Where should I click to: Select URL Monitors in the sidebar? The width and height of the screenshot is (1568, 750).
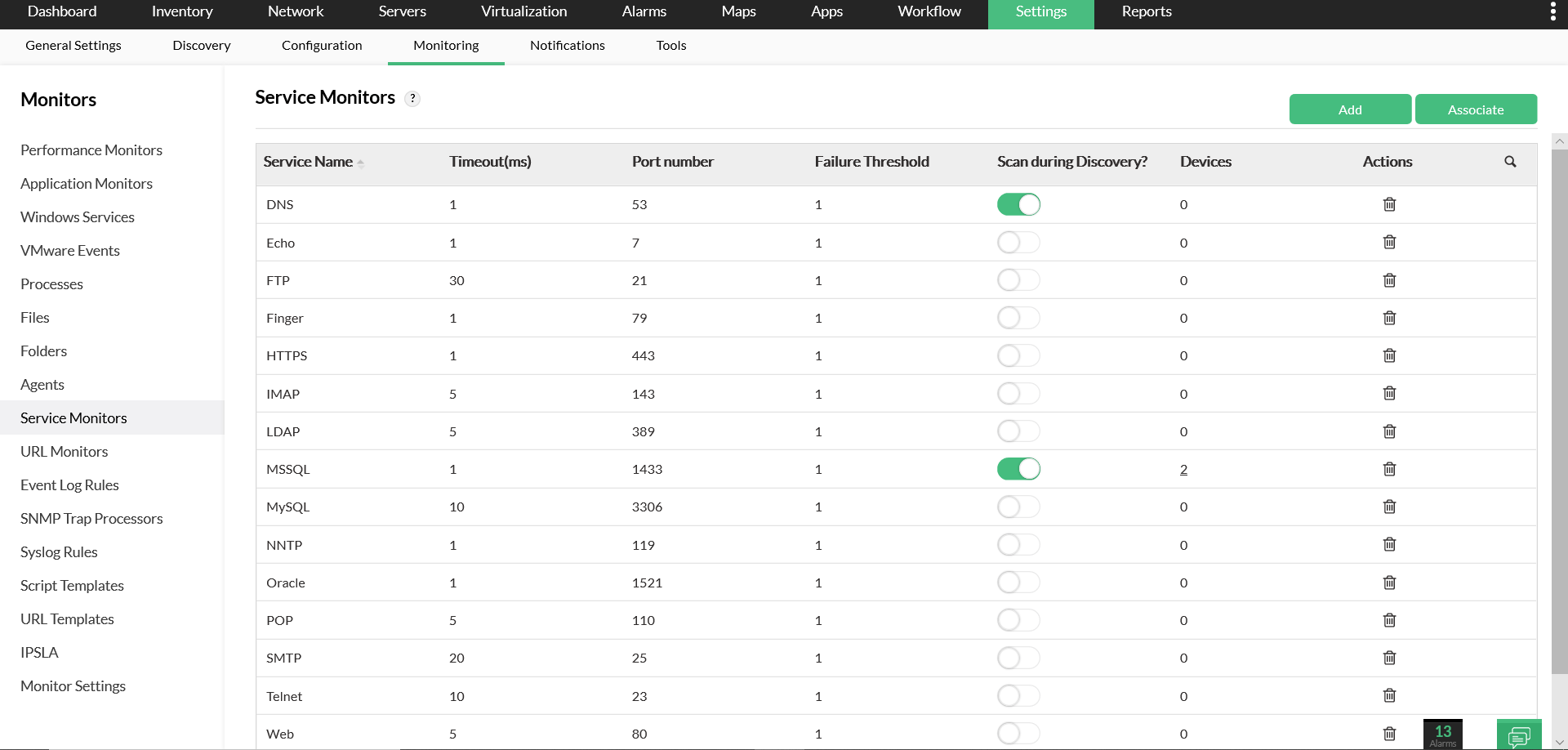(65, 451)
